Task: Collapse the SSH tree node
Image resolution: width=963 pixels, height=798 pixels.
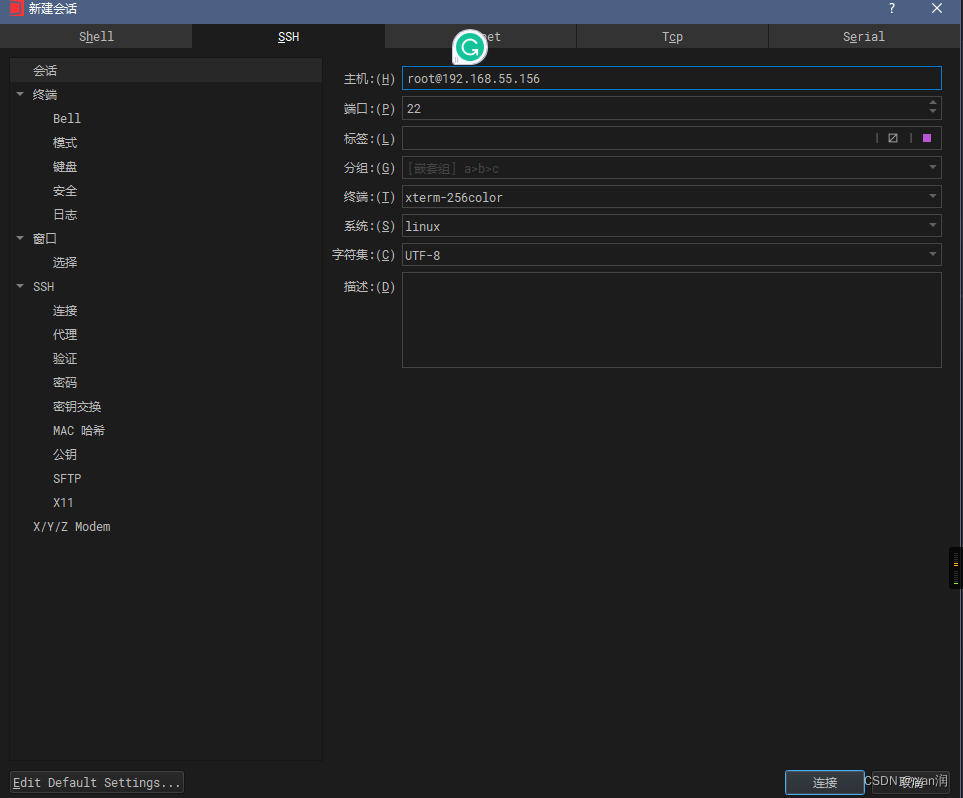Action: (20, 286)
